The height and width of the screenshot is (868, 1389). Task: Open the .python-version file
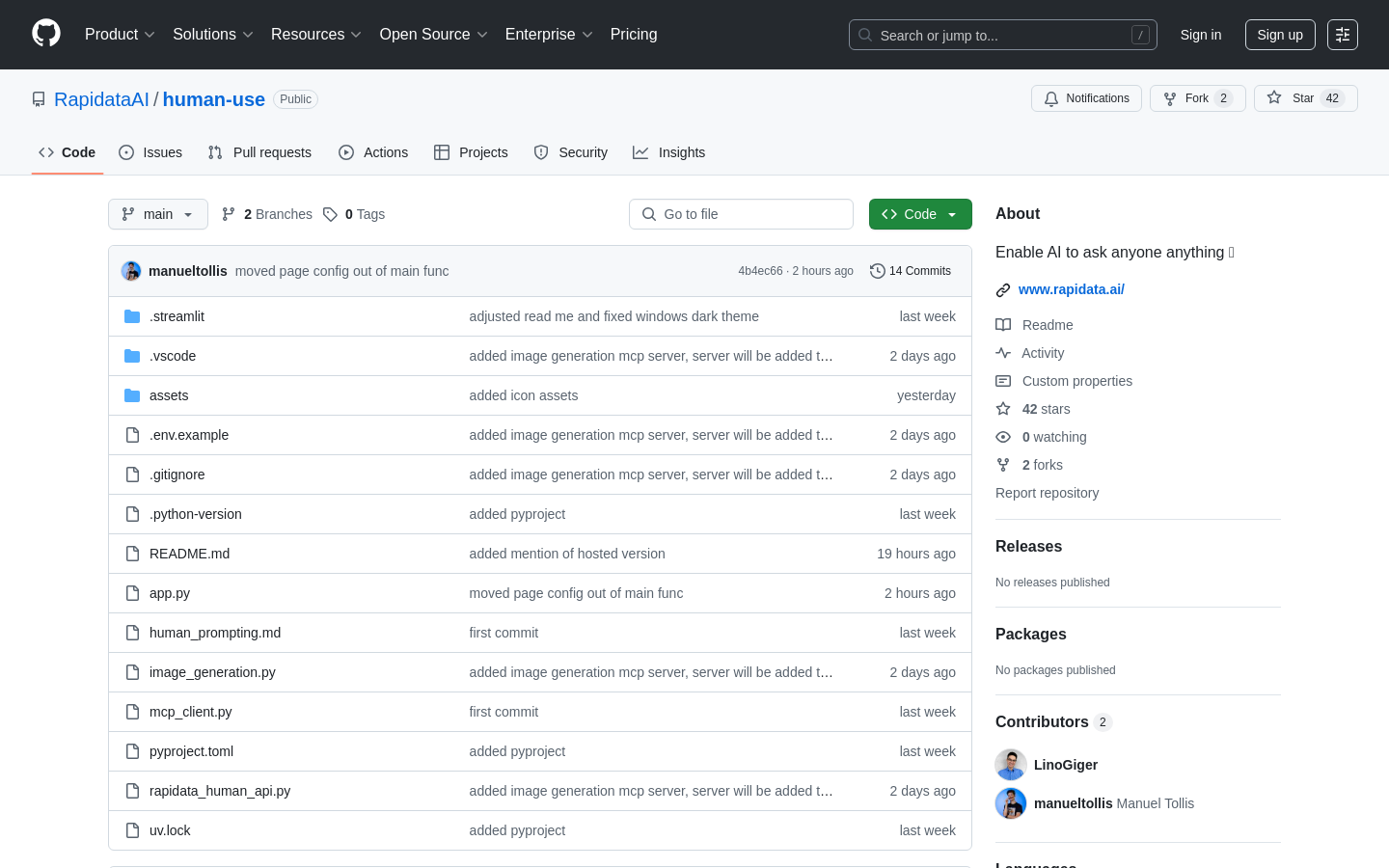(x=196, y=514)
